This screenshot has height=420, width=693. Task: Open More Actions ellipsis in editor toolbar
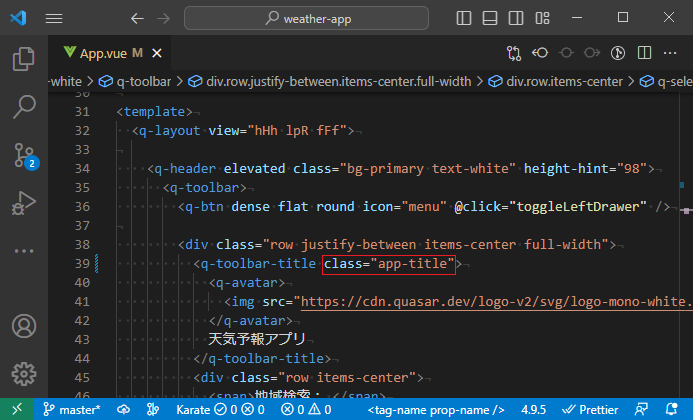tap(670, 53)
